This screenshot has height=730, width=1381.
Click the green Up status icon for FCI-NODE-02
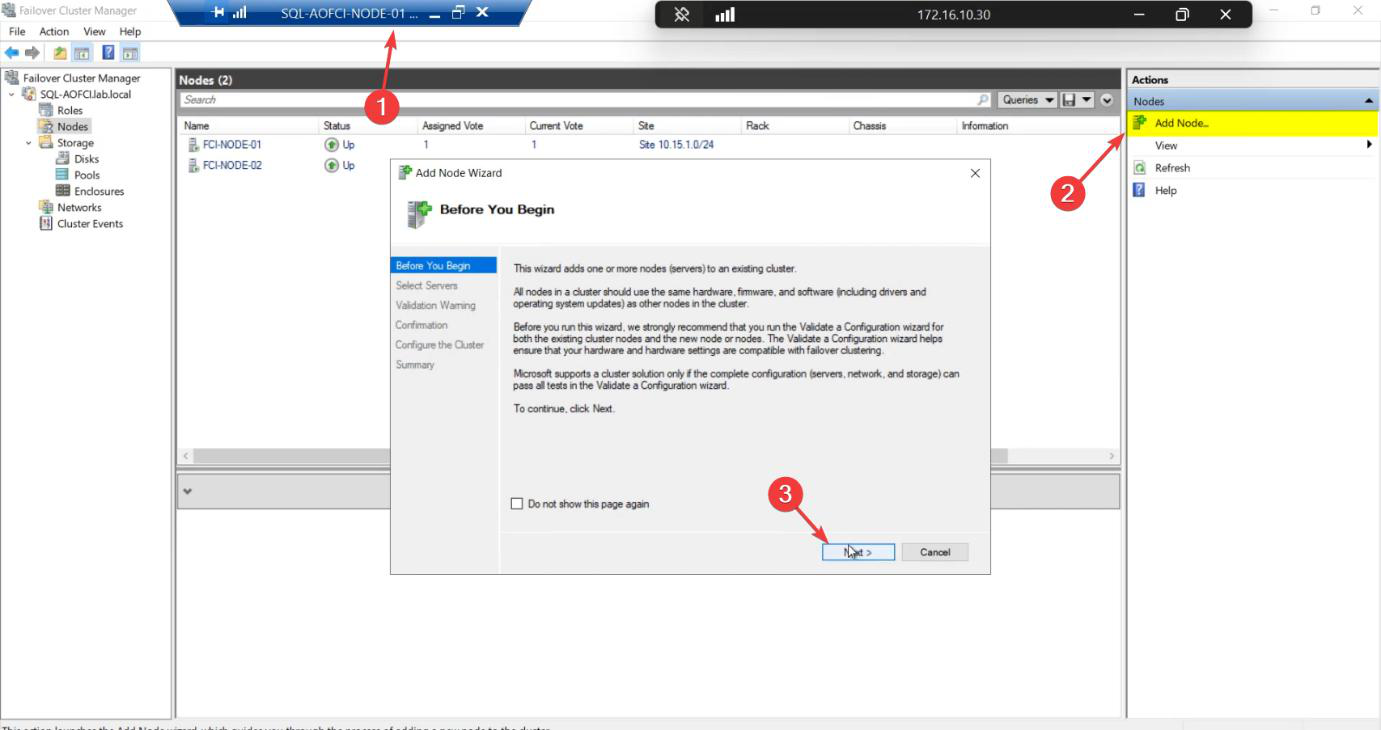point(331,165)
